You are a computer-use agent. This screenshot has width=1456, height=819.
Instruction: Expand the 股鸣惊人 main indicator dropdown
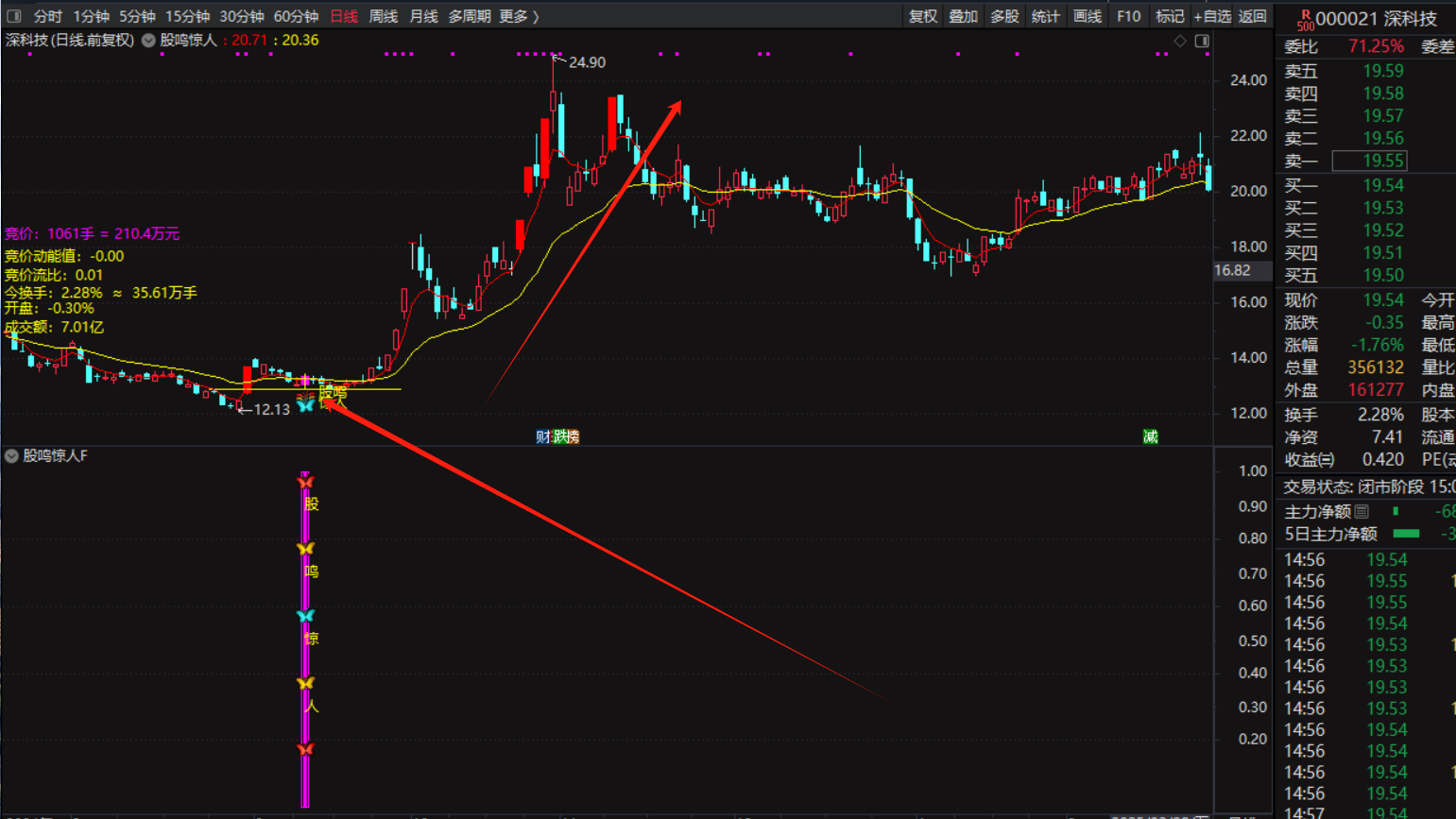coord(148,41)
